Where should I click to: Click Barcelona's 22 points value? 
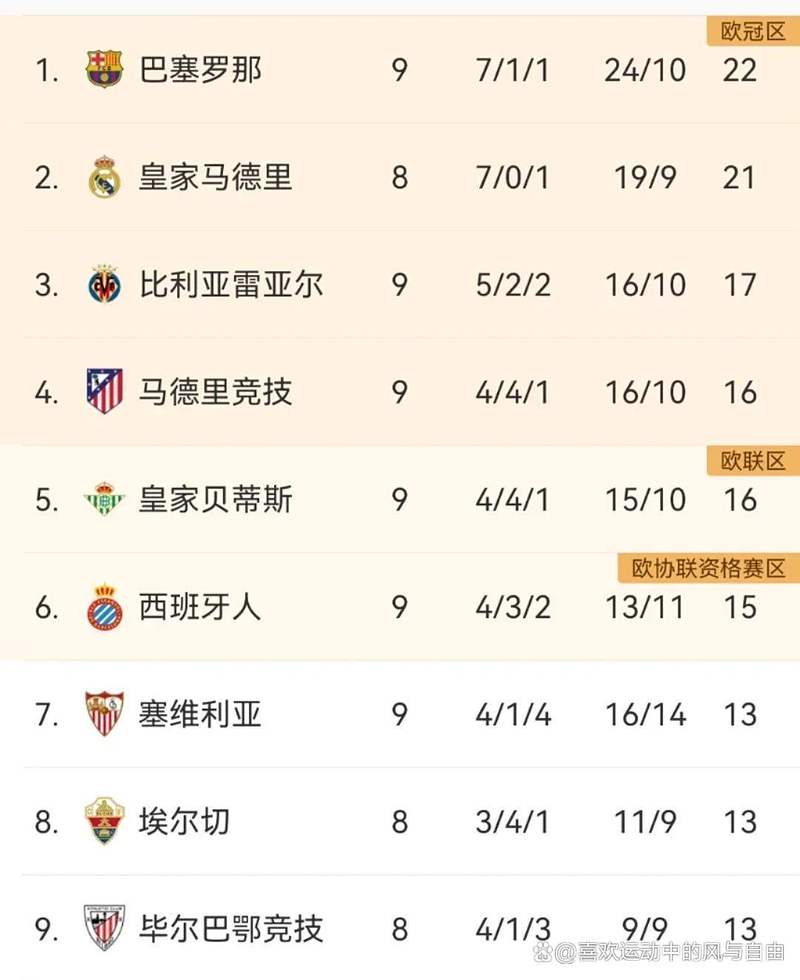pos(740,70)
